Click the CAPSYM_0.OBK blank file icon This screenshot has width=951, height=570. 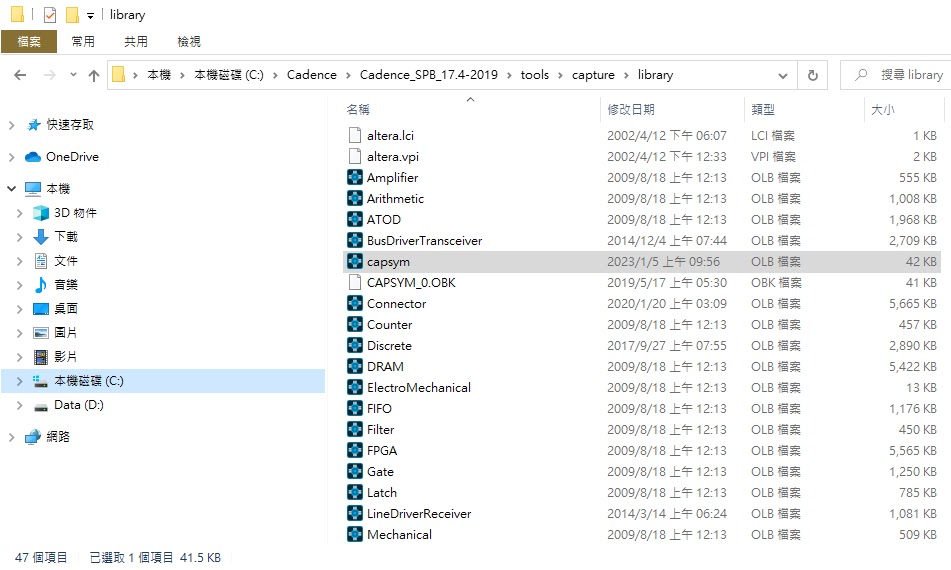click(355, 283)
